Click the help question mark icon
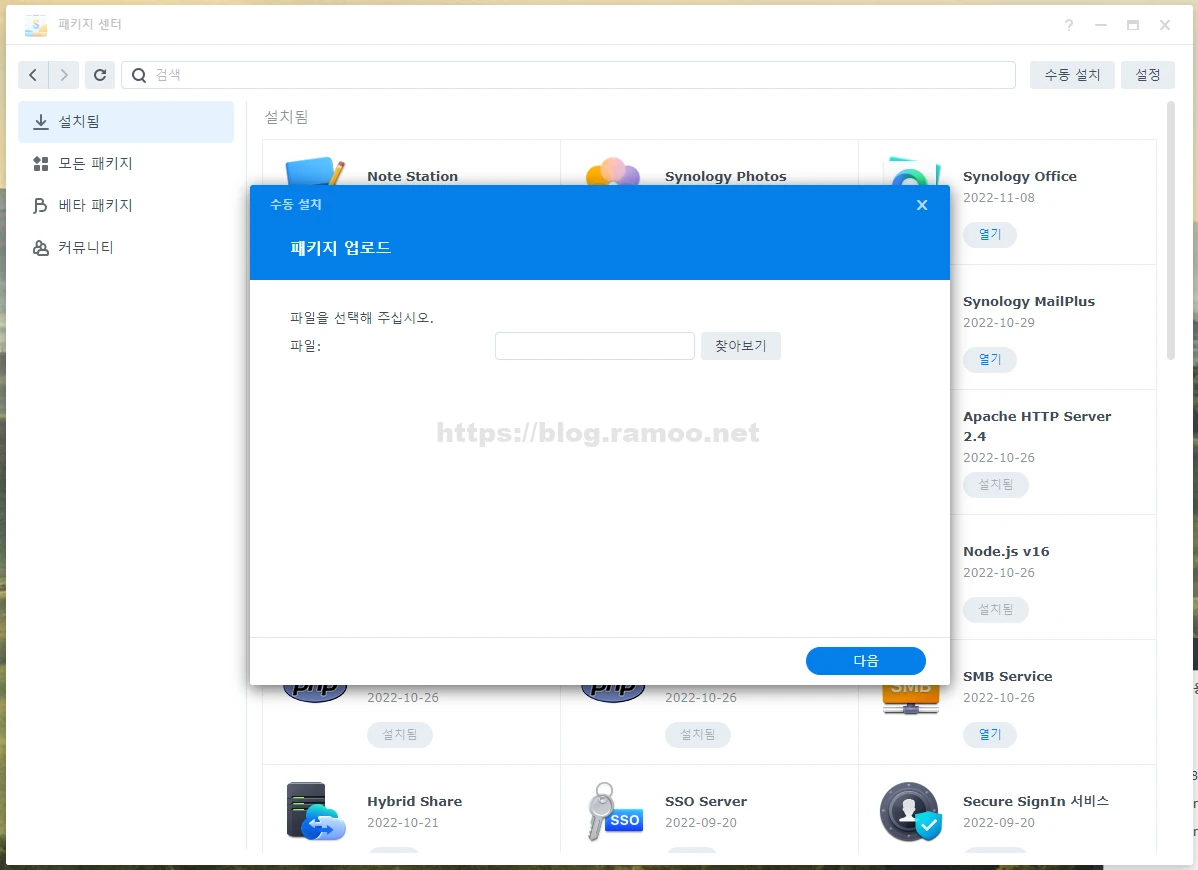The height and width of the screenshot is (870, 1198). click(x=1069, y=25)
